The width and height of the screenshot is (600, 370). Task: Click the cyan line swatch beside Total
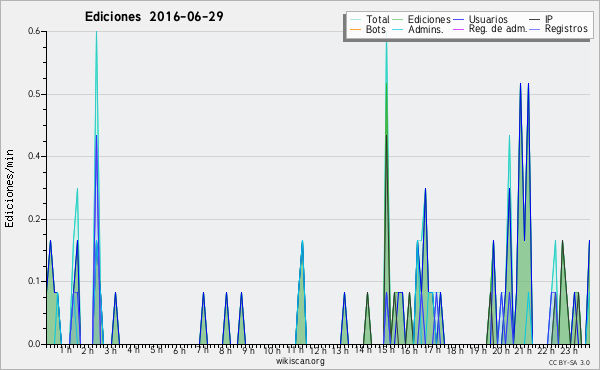point(355,20)
